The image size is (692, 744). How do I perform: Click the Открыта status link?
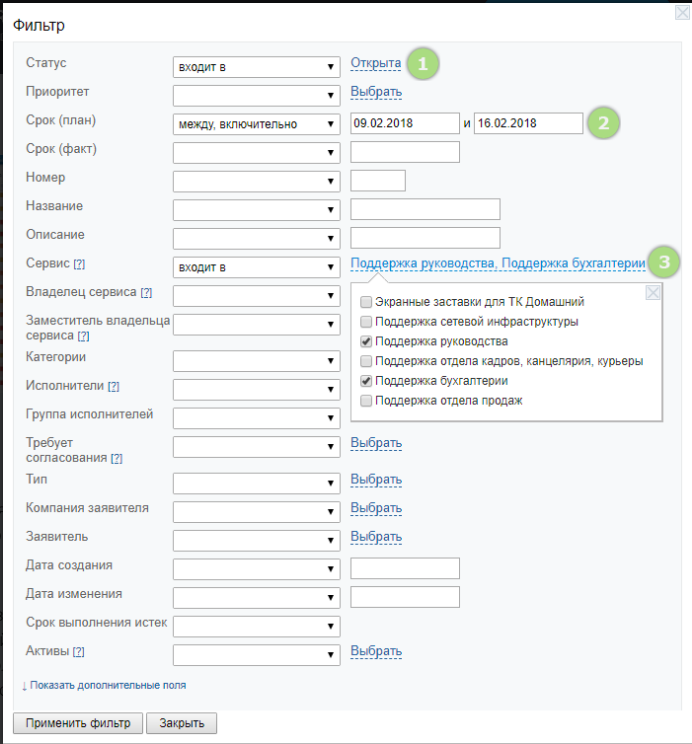375,63
